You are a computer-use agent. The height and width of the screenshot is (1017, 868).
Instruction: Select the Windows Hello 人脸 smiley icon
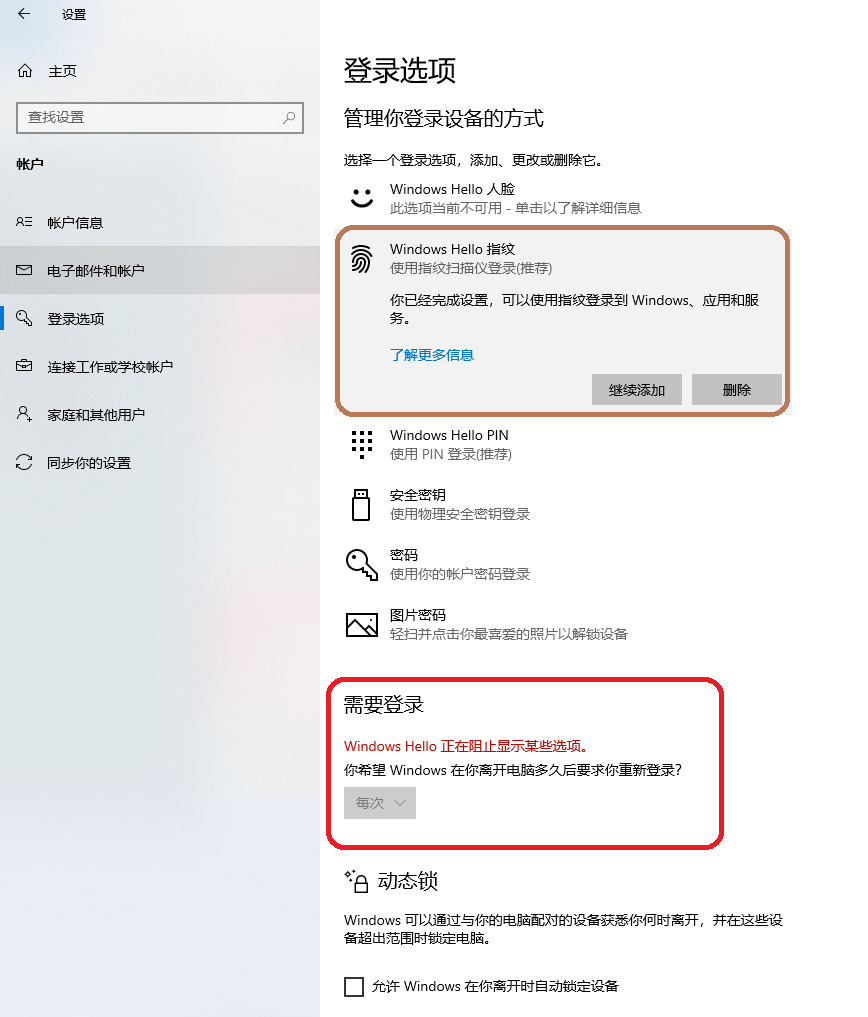pos(362,198)
